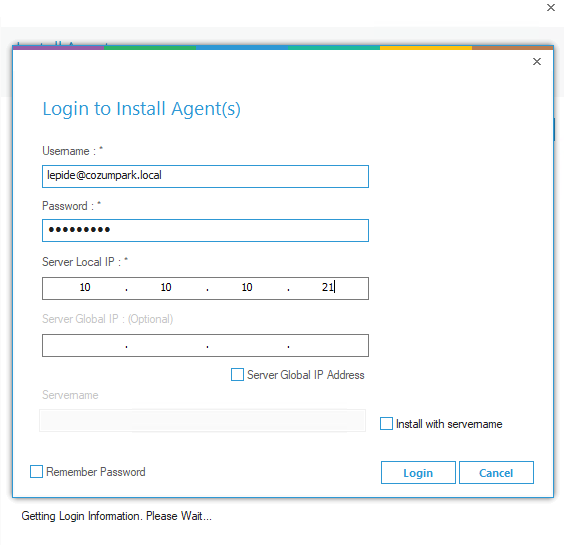Select second octet of Server Local IP

coord(166,287)
